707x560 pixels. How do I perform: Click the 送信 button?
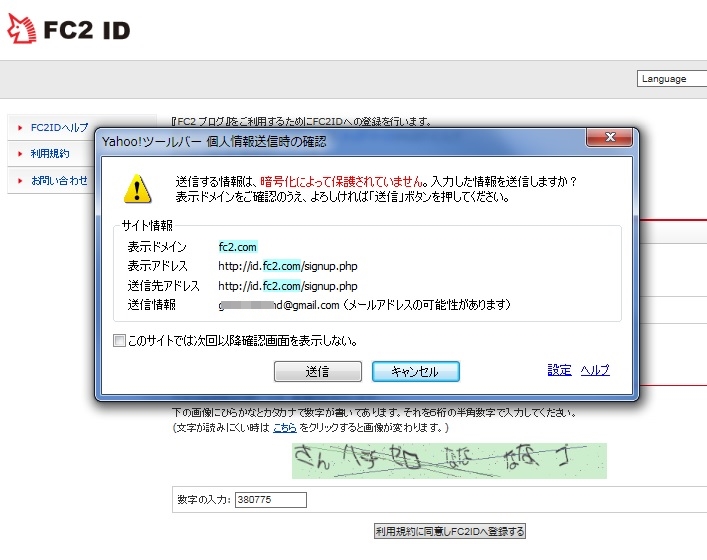point(318,372)
